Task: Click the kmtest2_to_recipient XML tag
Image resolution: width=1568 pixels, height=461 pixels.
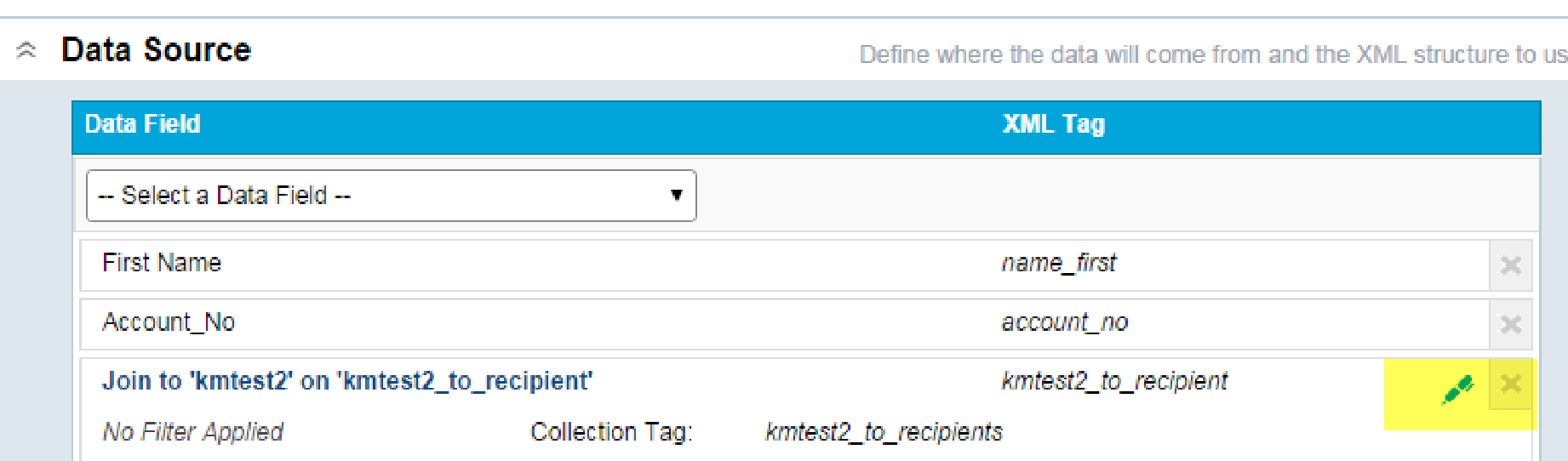Action: pos(1114,381)
